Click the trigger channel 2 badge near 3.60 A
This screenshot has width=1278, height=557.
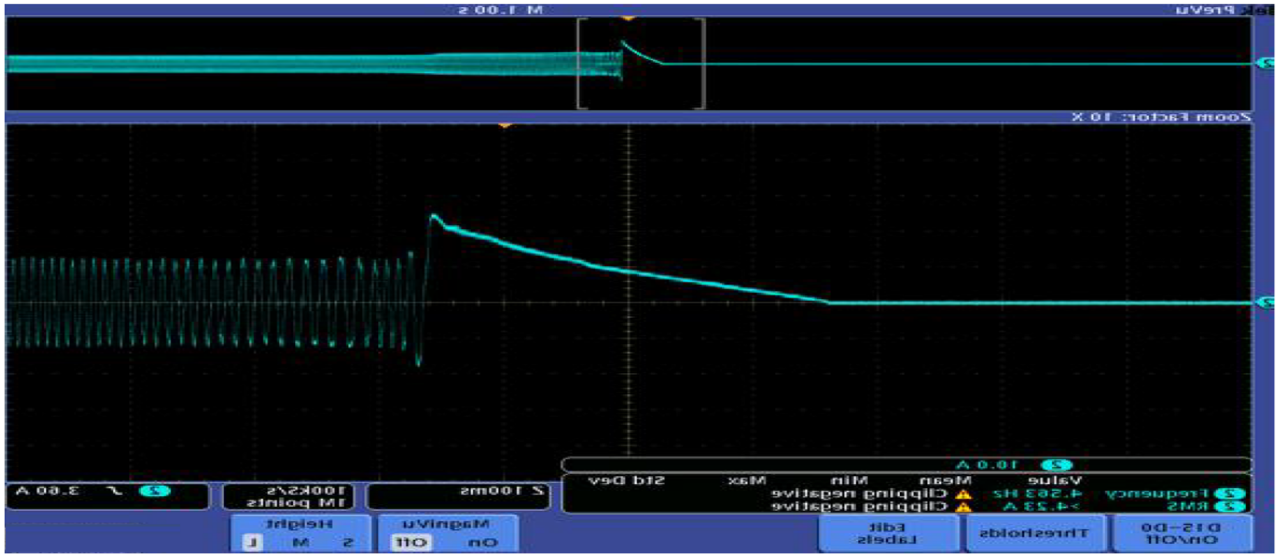coord(153,491)
